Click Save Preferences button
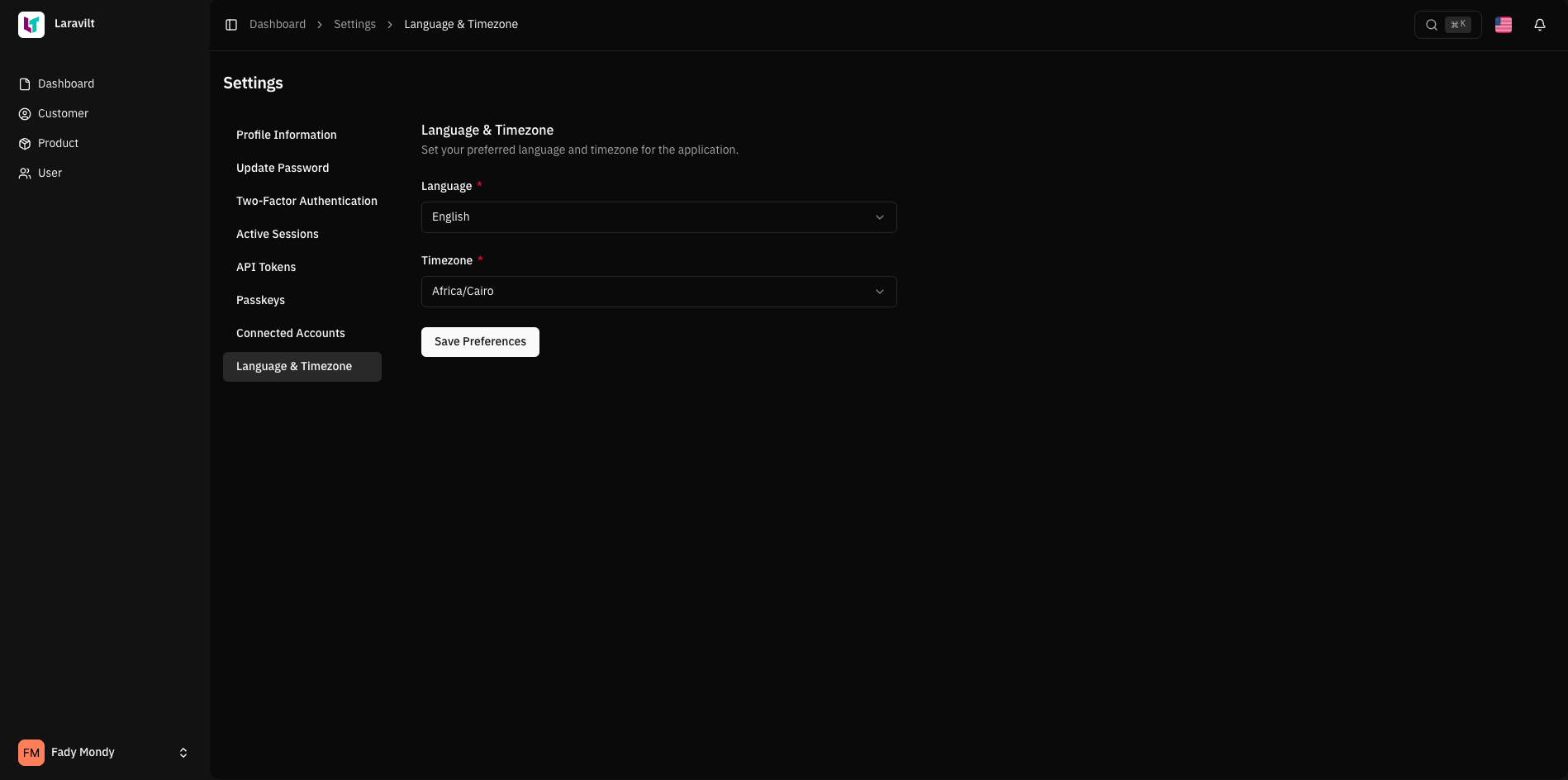The height and width of the screenshot is (780, 1568). click(480, 342)
